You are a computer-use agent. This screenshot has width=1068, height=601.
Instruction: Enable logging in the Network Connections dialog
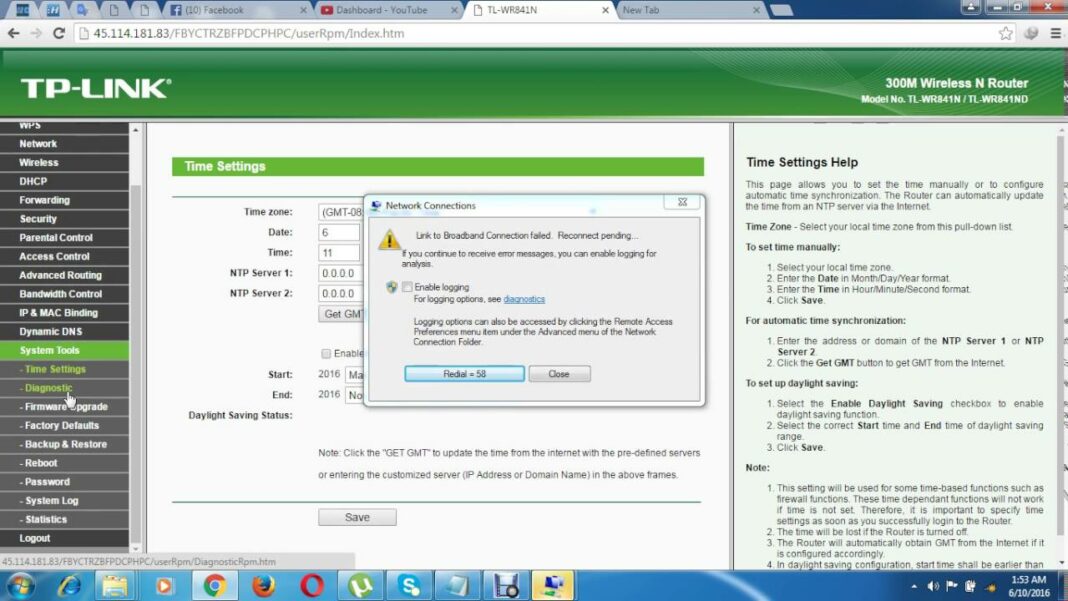click(x=407, y=287)
